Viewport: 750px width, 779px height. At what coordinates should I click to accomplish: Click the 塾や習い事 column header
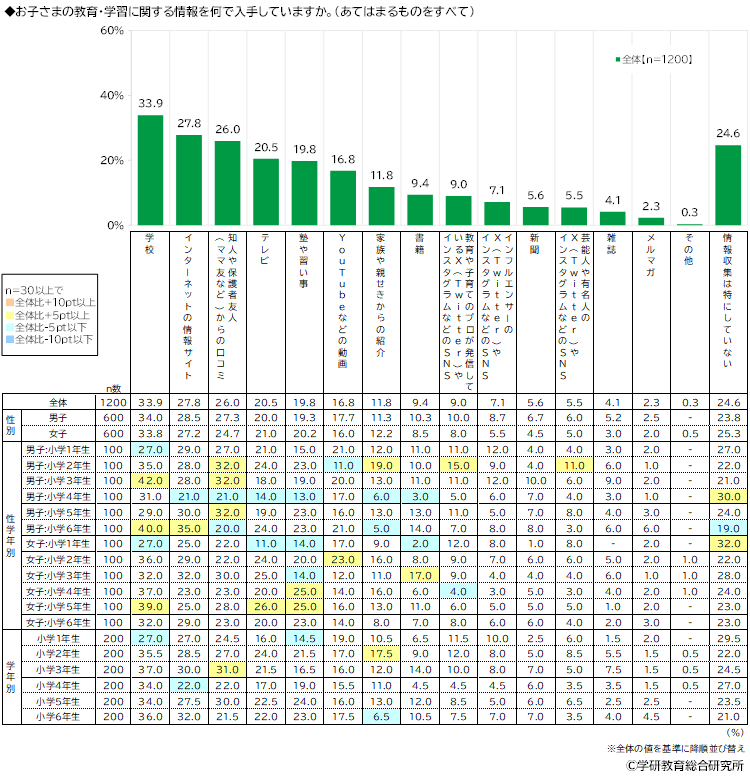pyautogui.click(x=304, y=270)
